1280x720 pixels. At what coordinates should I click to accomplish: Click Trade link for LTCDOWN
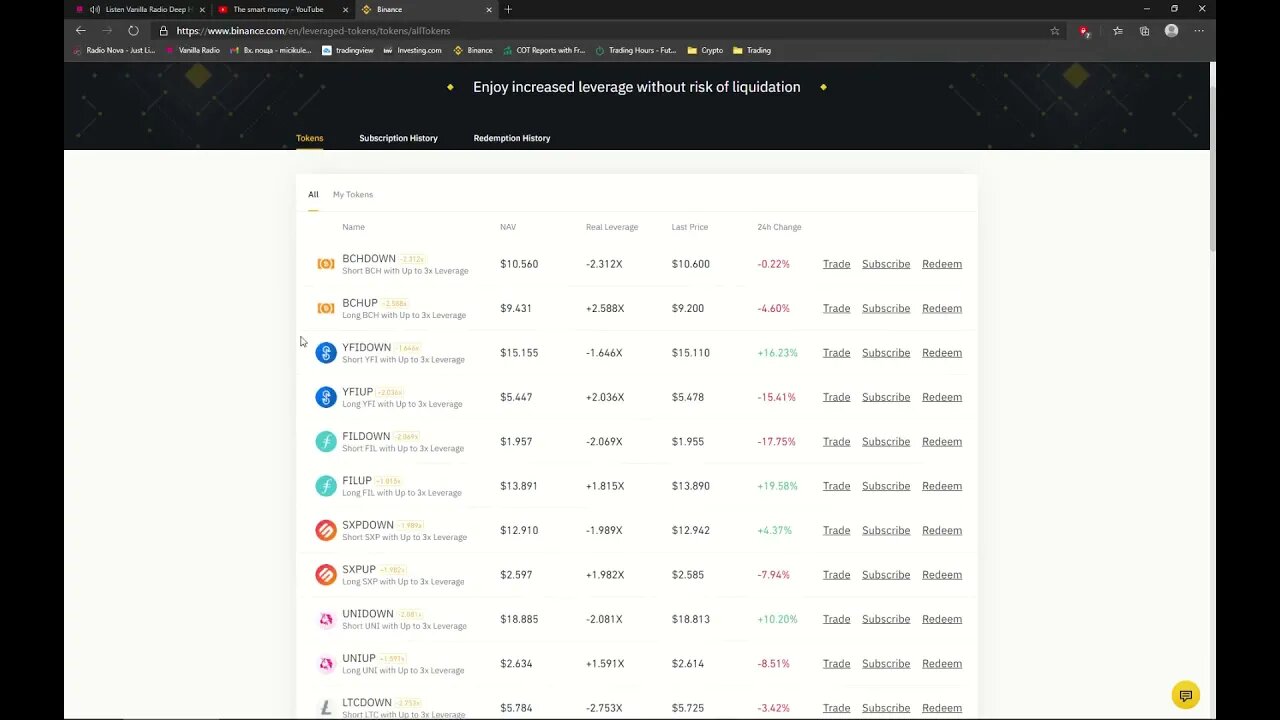[836, 708]
